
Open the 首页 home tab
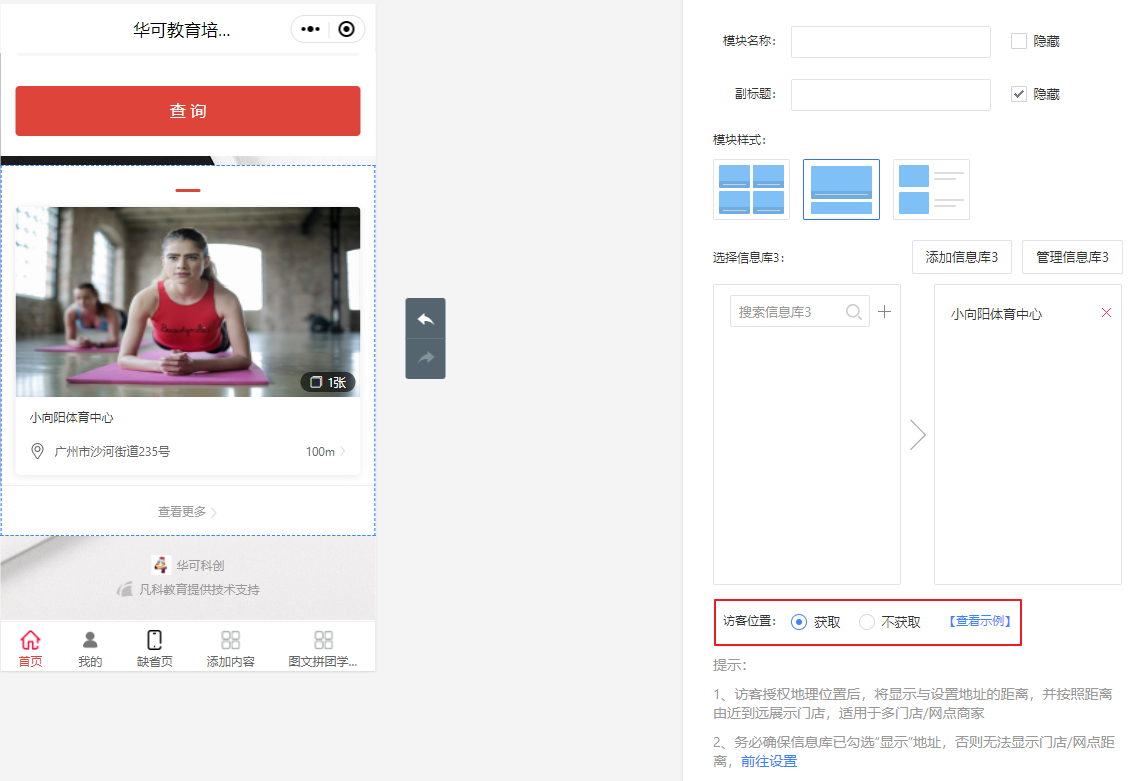tap(30, 649)
